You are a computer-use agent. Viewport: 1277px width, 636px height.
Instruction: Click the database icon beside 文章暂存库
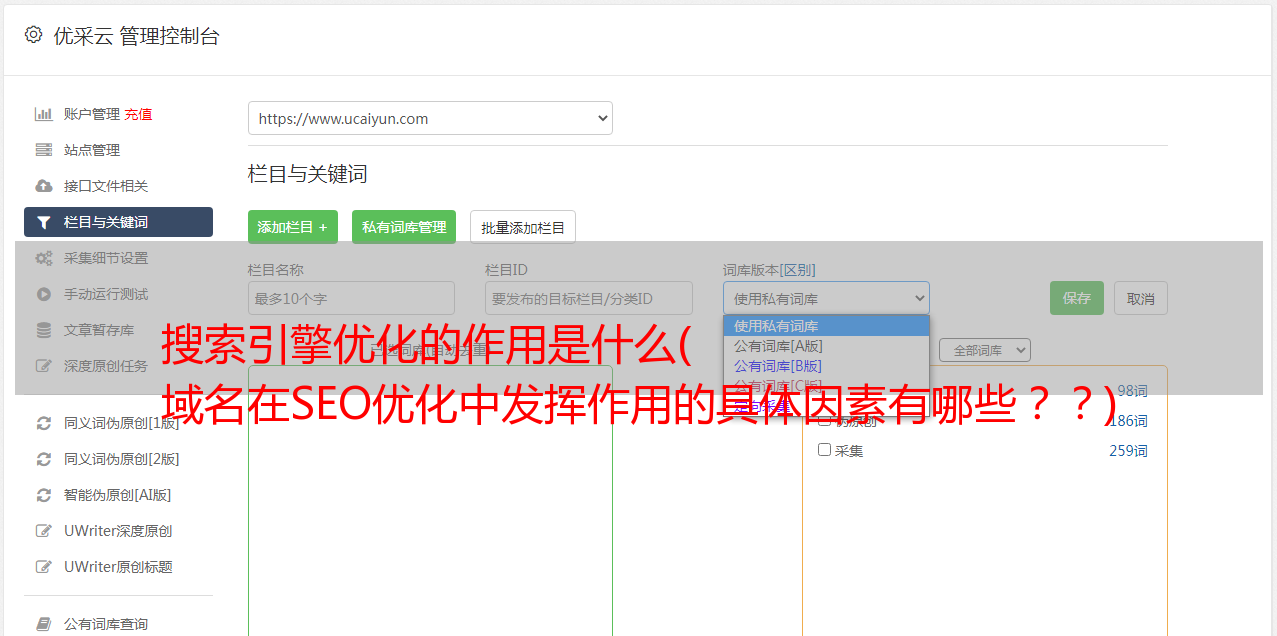click(x=43, y=330)
